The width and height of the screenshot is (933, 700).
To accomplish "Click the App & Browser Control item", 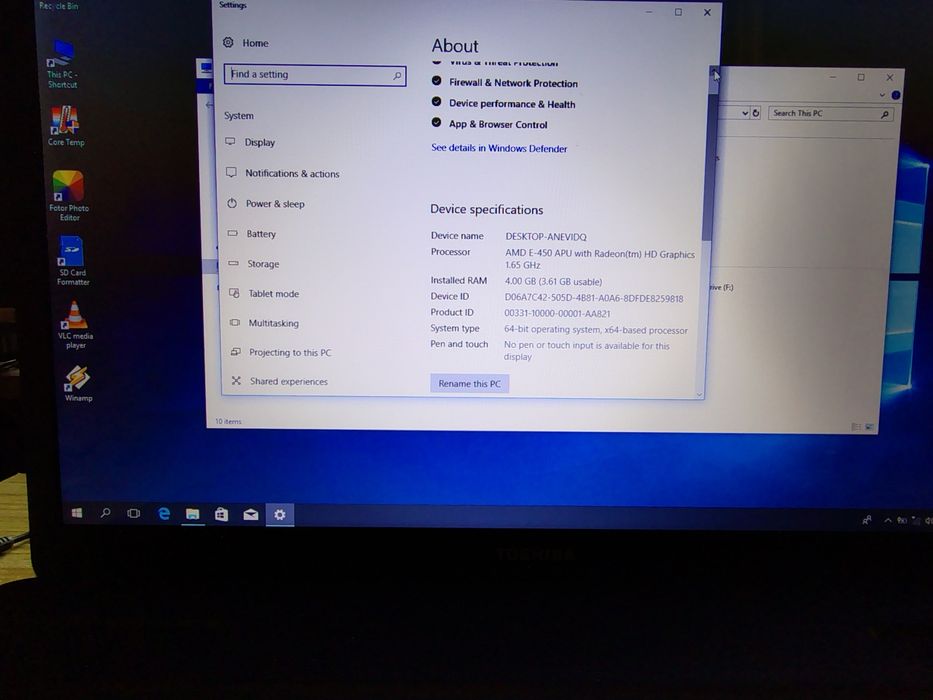I will [498, 124].
